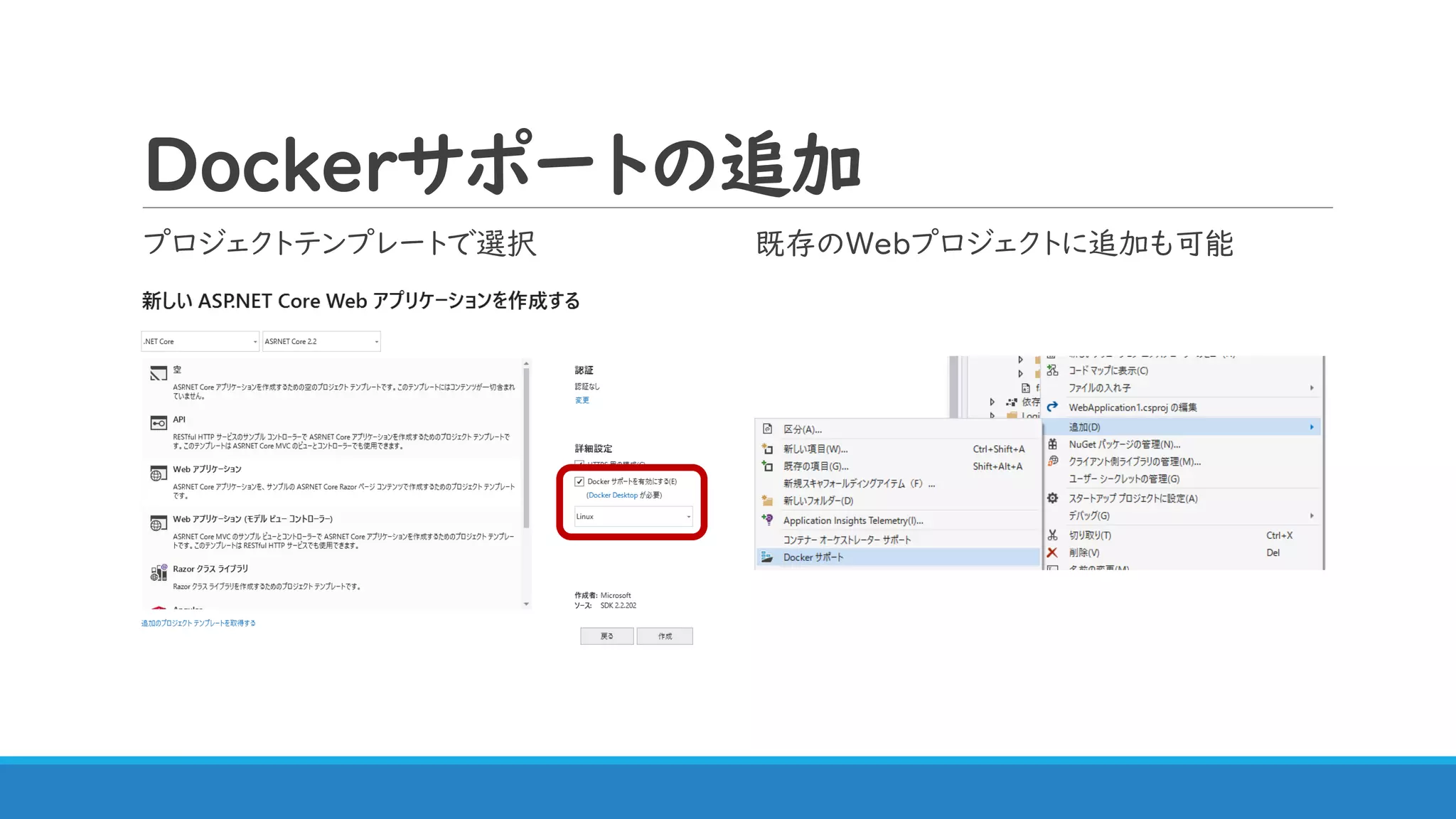
Task: Click the NuGet package icon
Action: tap(1053, 444)
